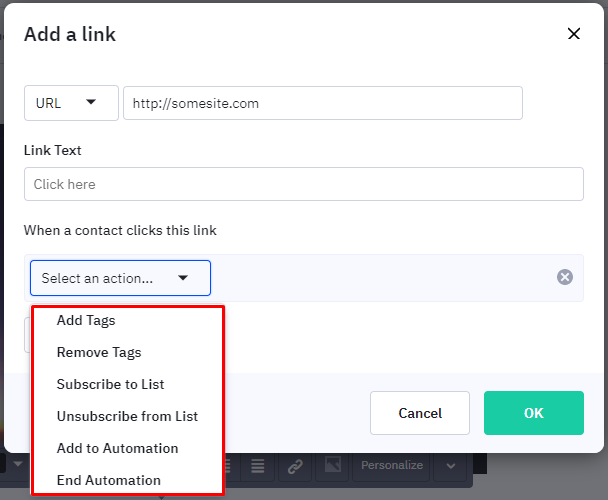Viewport: 608px width, 500px height.
Task: Remove the action row with the circled X
Action: tap(565, 277)
